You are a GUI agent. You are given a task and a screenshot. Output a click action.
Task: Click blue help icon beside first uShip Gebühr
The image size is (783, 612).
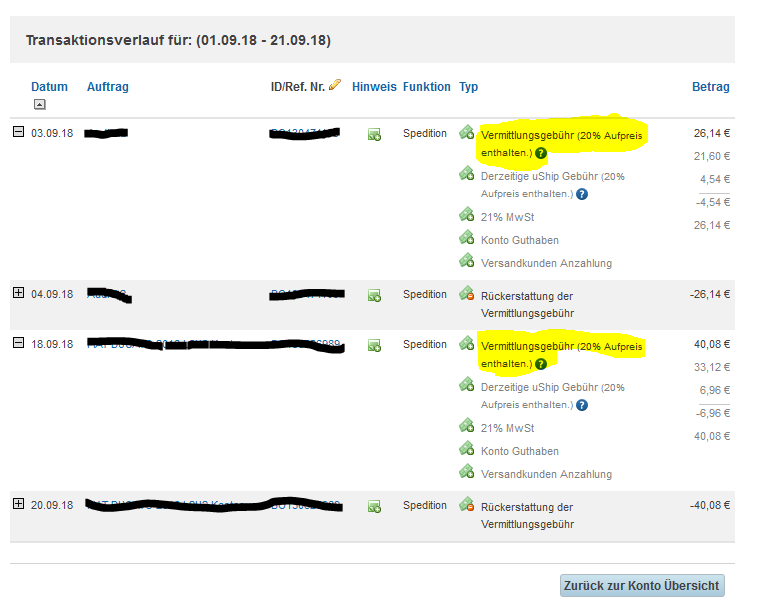point(581,194)
